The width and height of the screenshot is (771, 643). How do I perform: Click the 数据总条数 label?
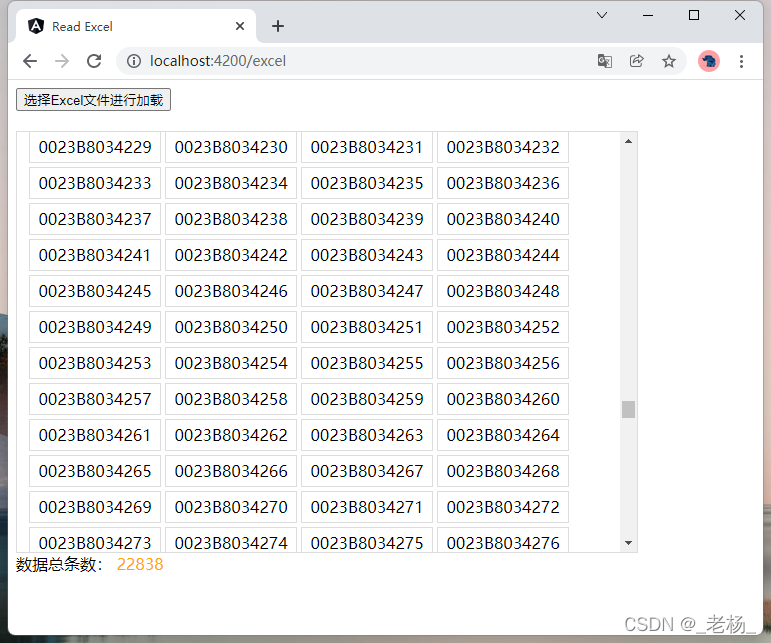pos(59,564)
